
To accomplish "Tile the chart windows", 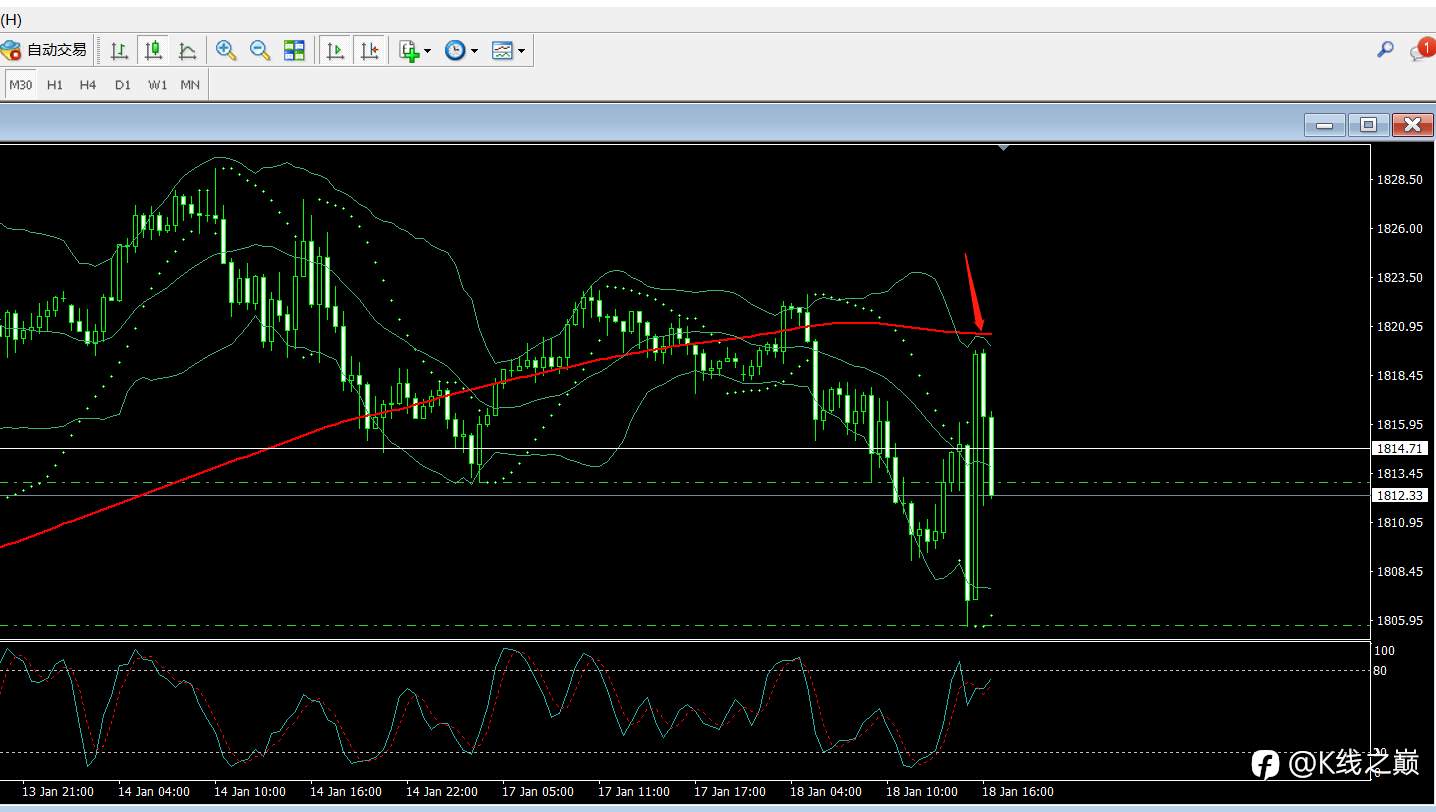I will tap(294, 50).
